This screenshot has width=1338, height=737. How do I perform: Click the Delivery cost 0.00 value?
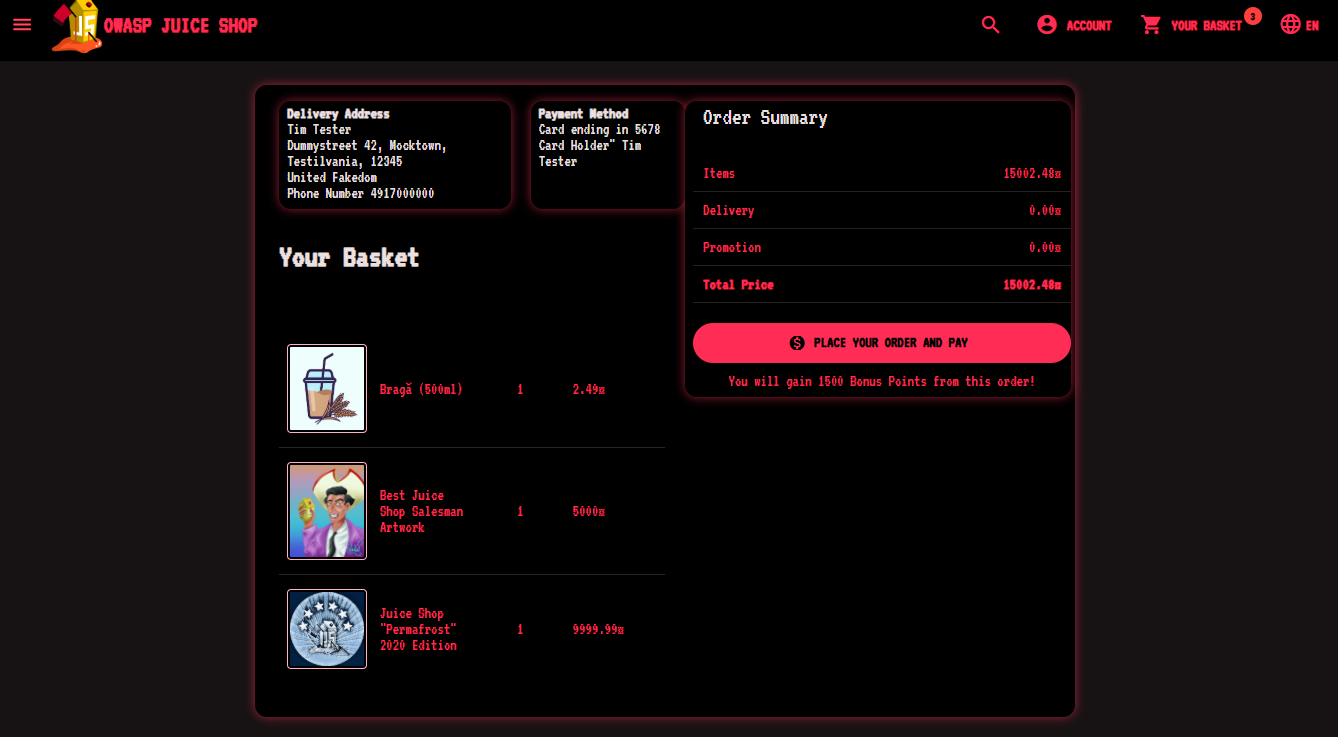point(1045,210)
